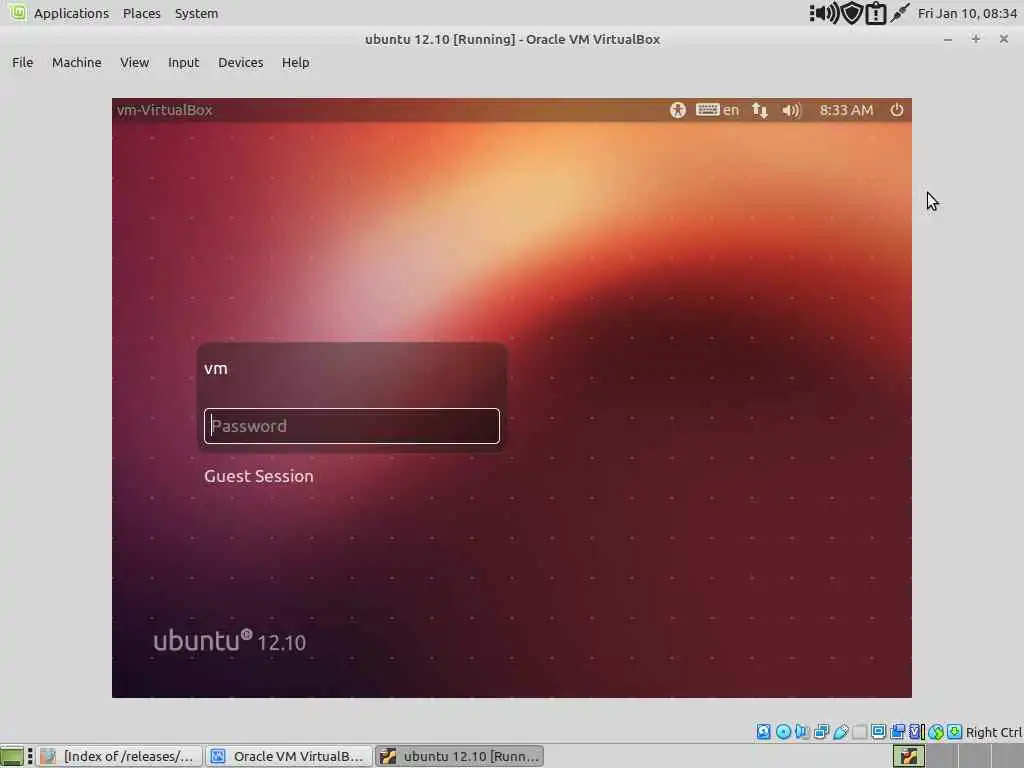Screen dimensions: 1024x768
Task: Click the mouse integration status icon
Action: click(936, 731)
